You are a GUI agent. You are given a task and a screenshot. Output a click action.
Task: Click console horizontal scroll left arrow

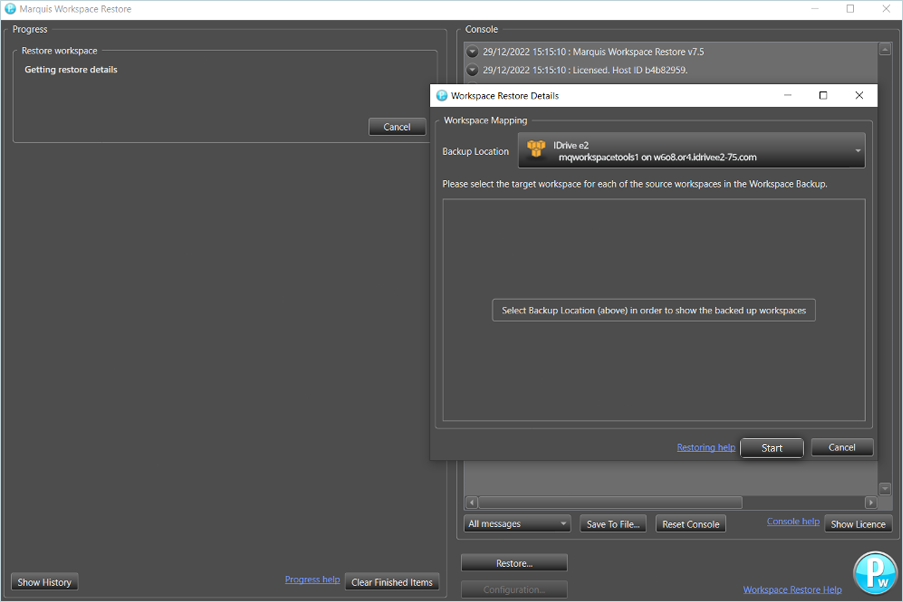472,502
